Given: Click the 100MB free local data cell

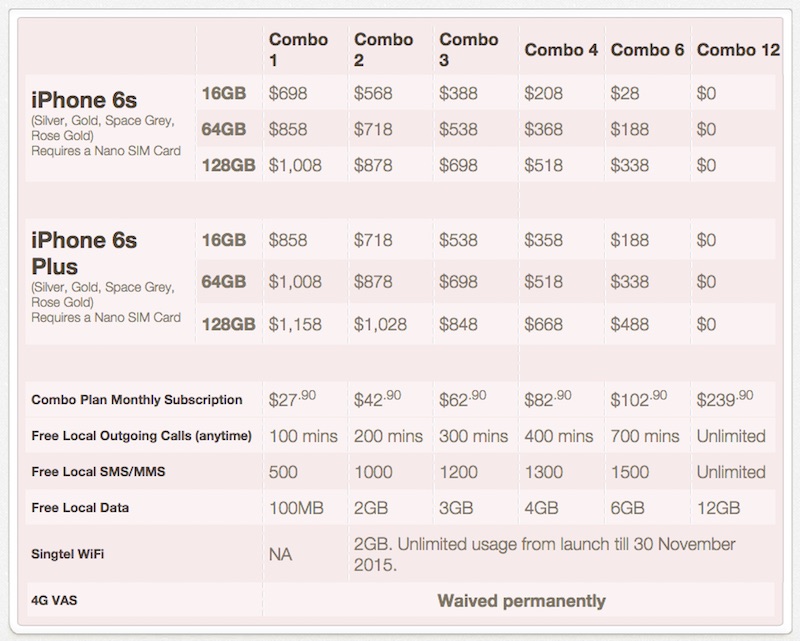Looking at the screenshot, I should (x=298, y=508).
